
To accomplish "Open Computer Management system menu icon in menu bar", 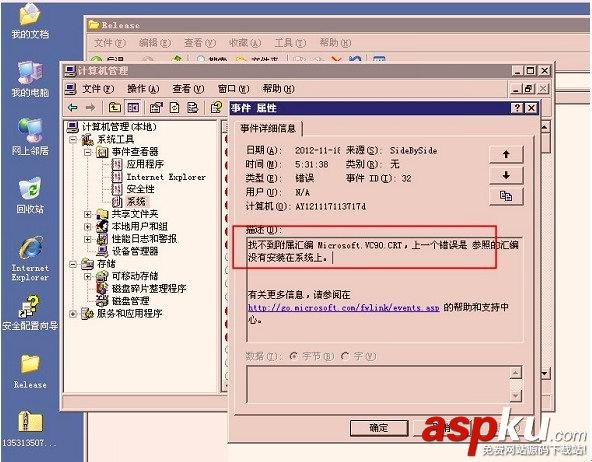I will click(x=70, y=89).
